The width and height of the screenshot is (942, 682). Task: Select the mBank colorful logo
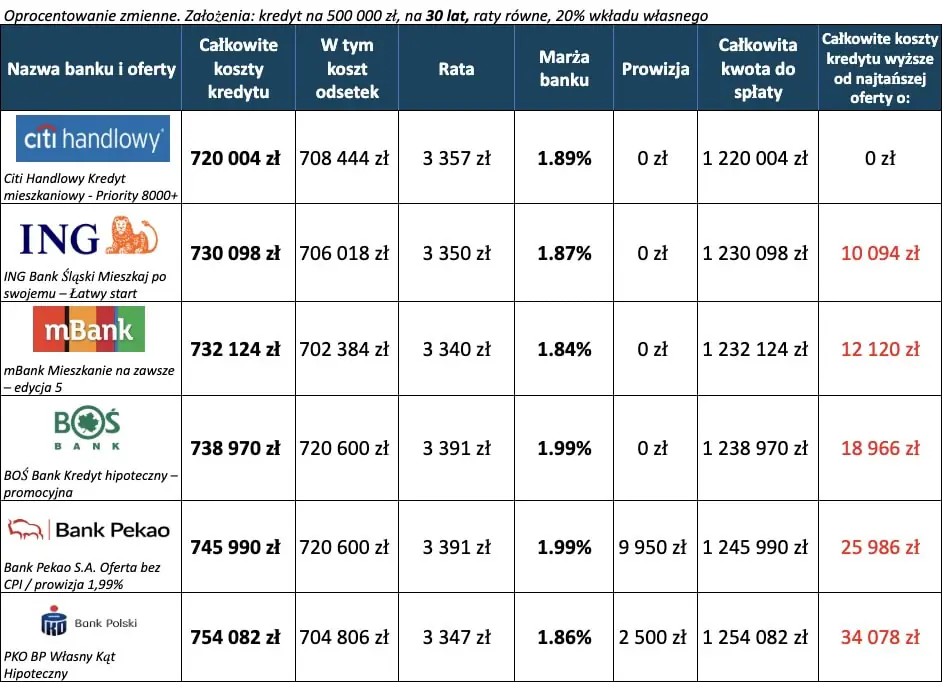pyautogui.click(x=89, y=329)
